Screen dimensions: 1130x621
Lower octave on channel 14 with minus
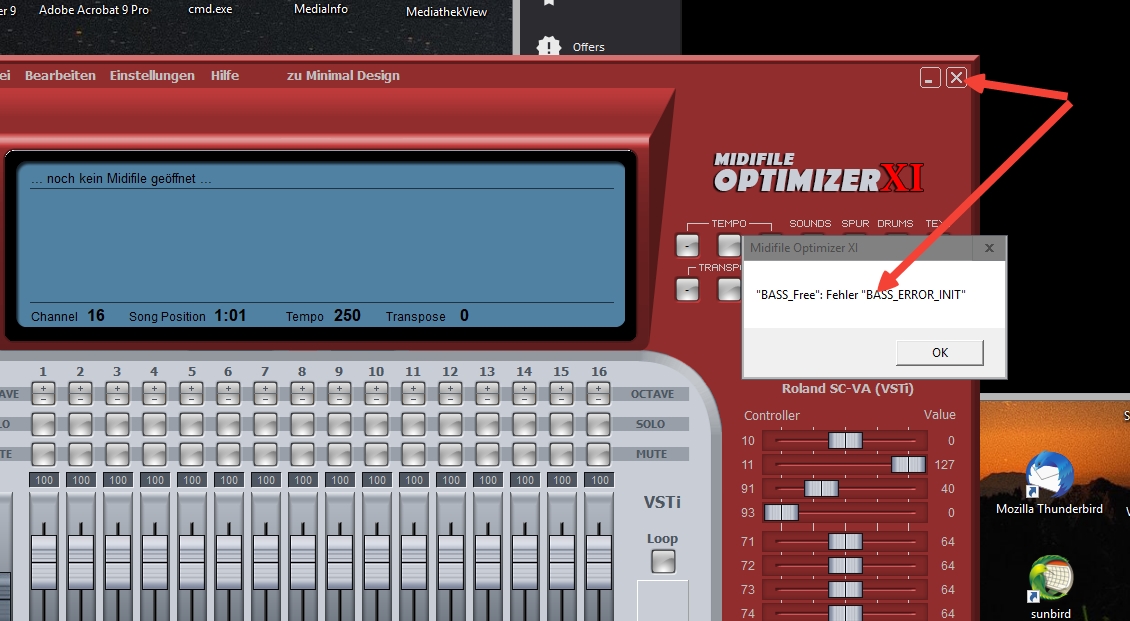coord(525,399)
